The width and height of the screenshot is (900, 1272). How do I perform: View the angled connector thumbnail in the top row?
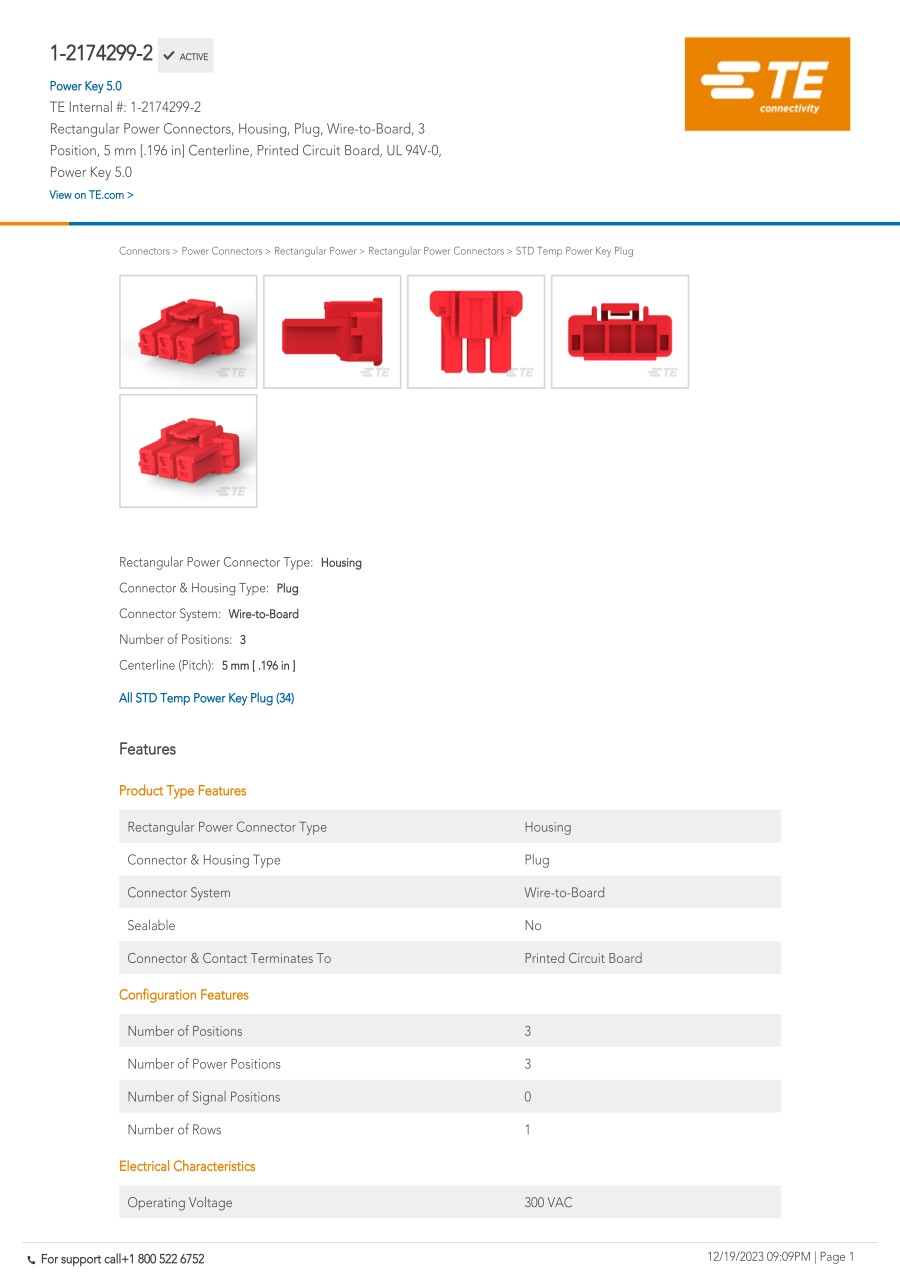(188, 332)
